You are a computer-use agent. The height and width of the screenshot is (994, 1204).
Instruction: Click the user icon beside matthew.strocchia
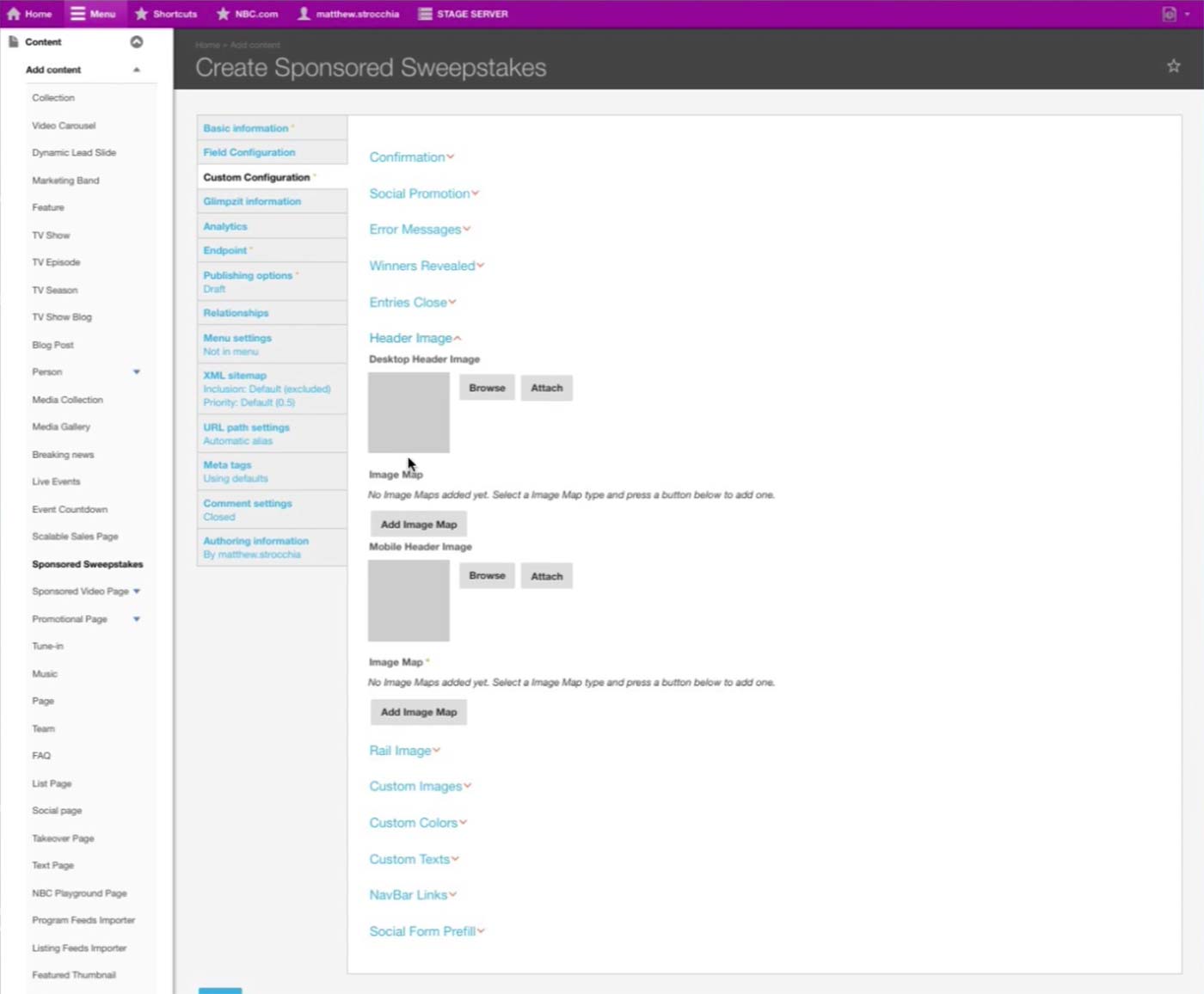[x=304, y=14]
